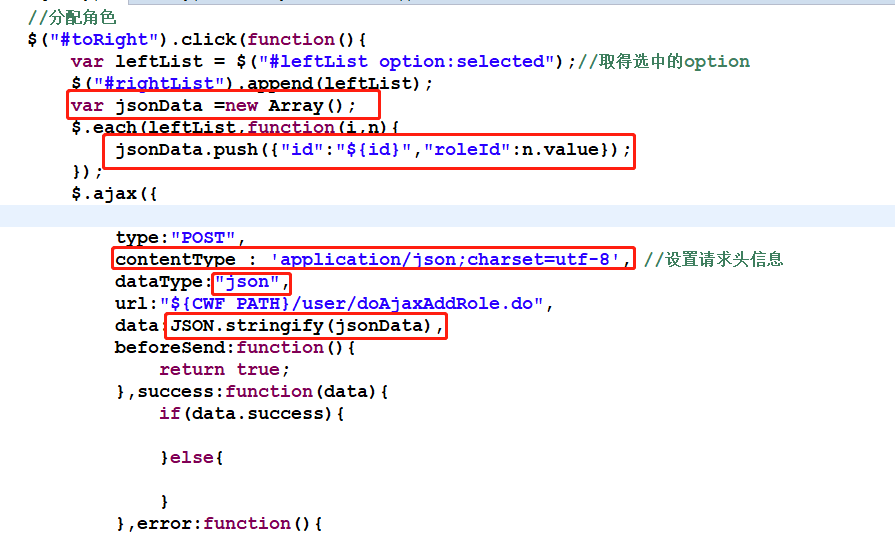Viewport: 895px width, 557px height.
Task: Click the "error:function(){" callback line
Action: click(228, 523)
